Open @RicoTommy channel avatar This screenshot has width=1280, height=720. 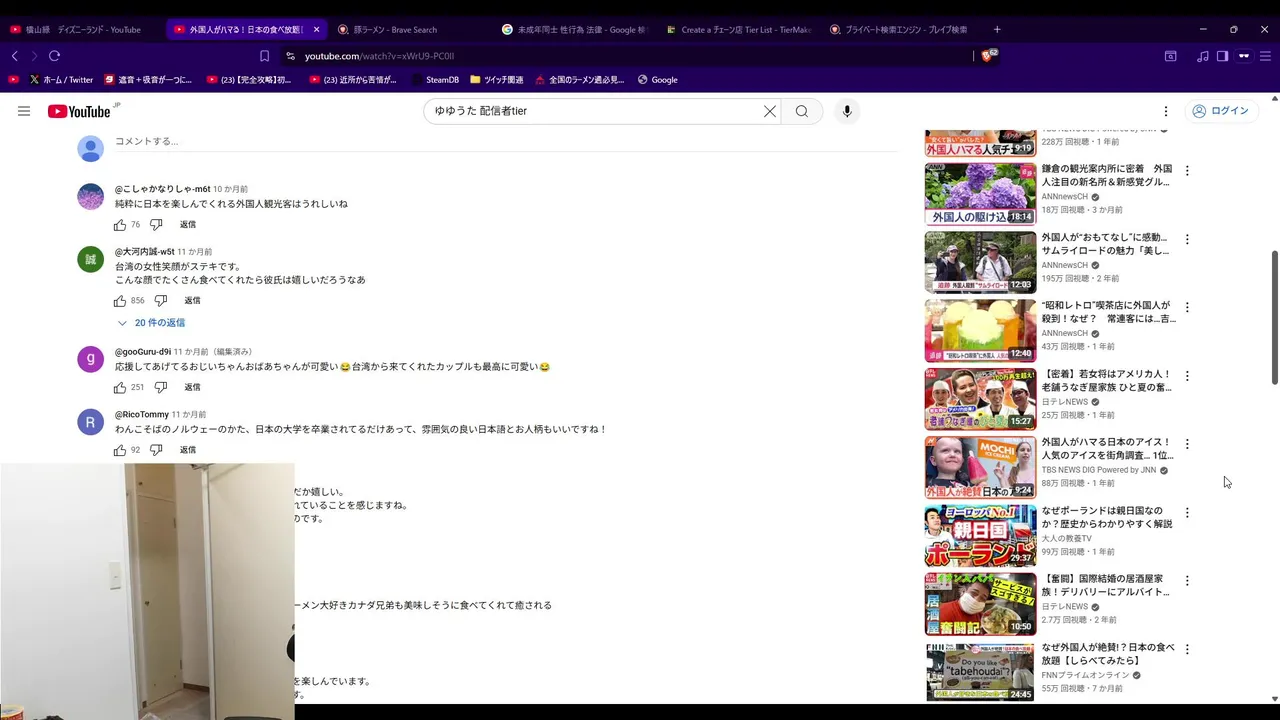[90, 422]
